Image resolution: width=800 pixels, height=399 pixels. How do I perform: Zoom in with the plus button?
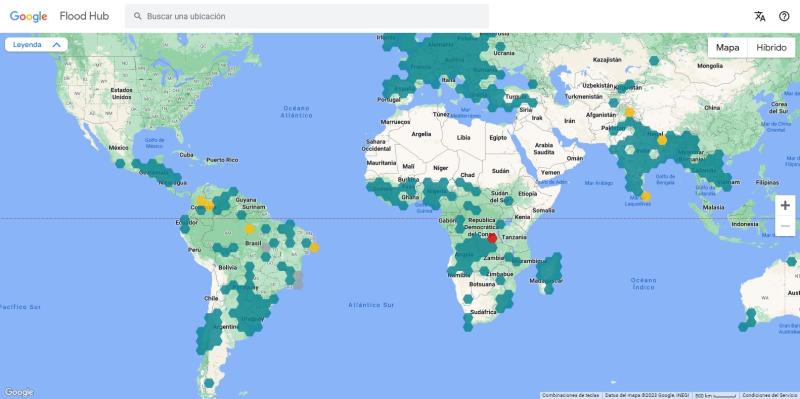pyautogui.click(x=785, y=206)
